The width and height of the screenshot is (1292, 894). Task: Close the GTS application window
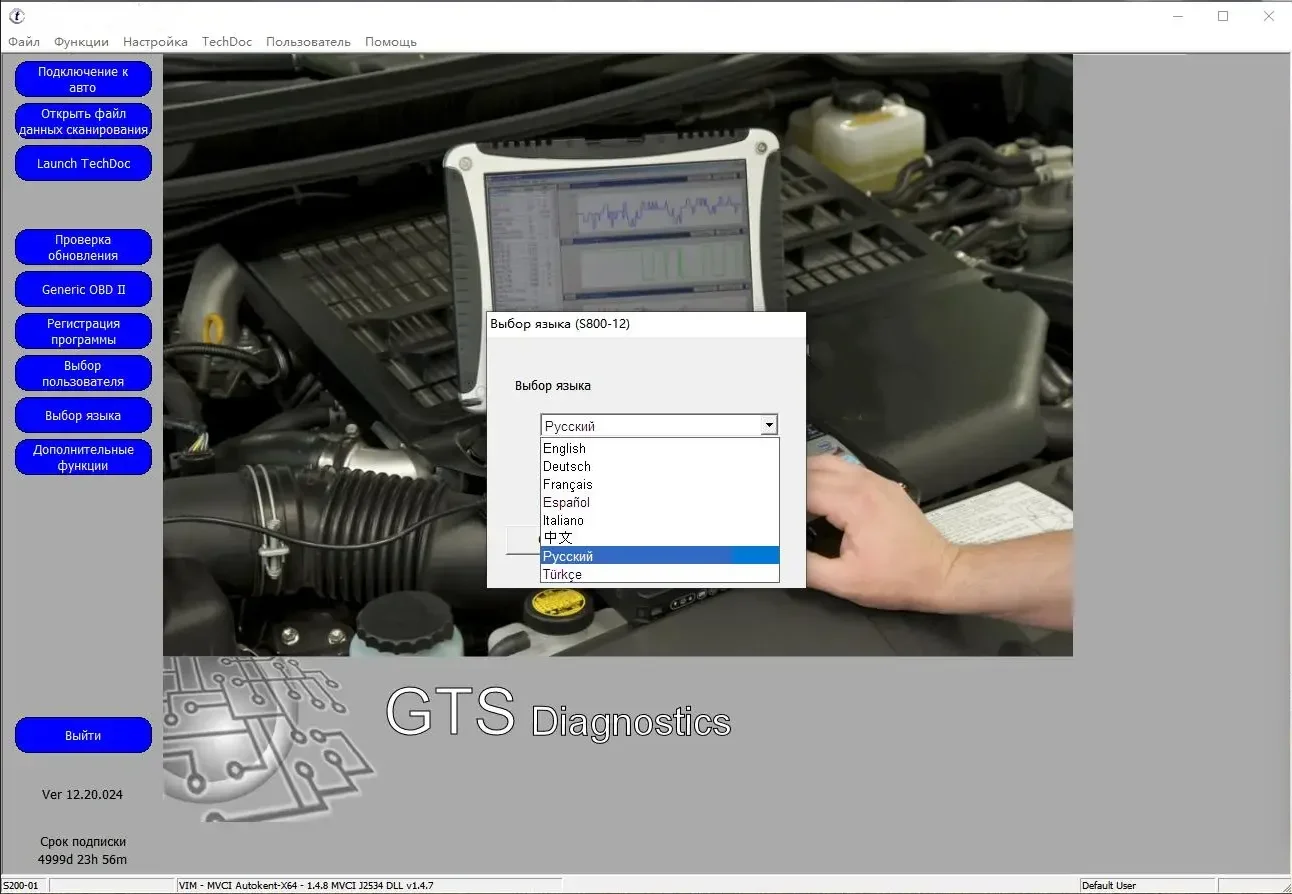point(1269,16)
